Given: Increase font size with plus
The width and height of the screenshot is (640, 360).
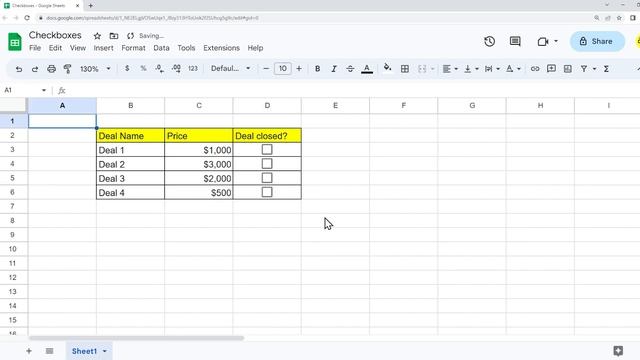Looking at the screenshot, I should coord(299,69).
